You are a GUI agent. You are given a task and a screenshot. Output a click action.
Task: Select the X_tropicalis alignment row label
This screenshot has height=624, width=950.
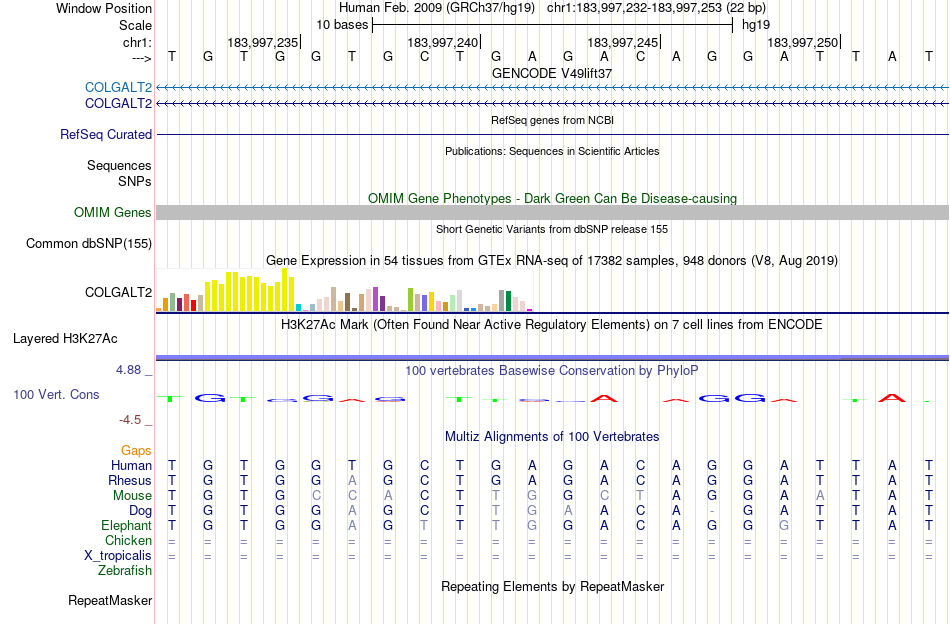(x=118, y=556)
